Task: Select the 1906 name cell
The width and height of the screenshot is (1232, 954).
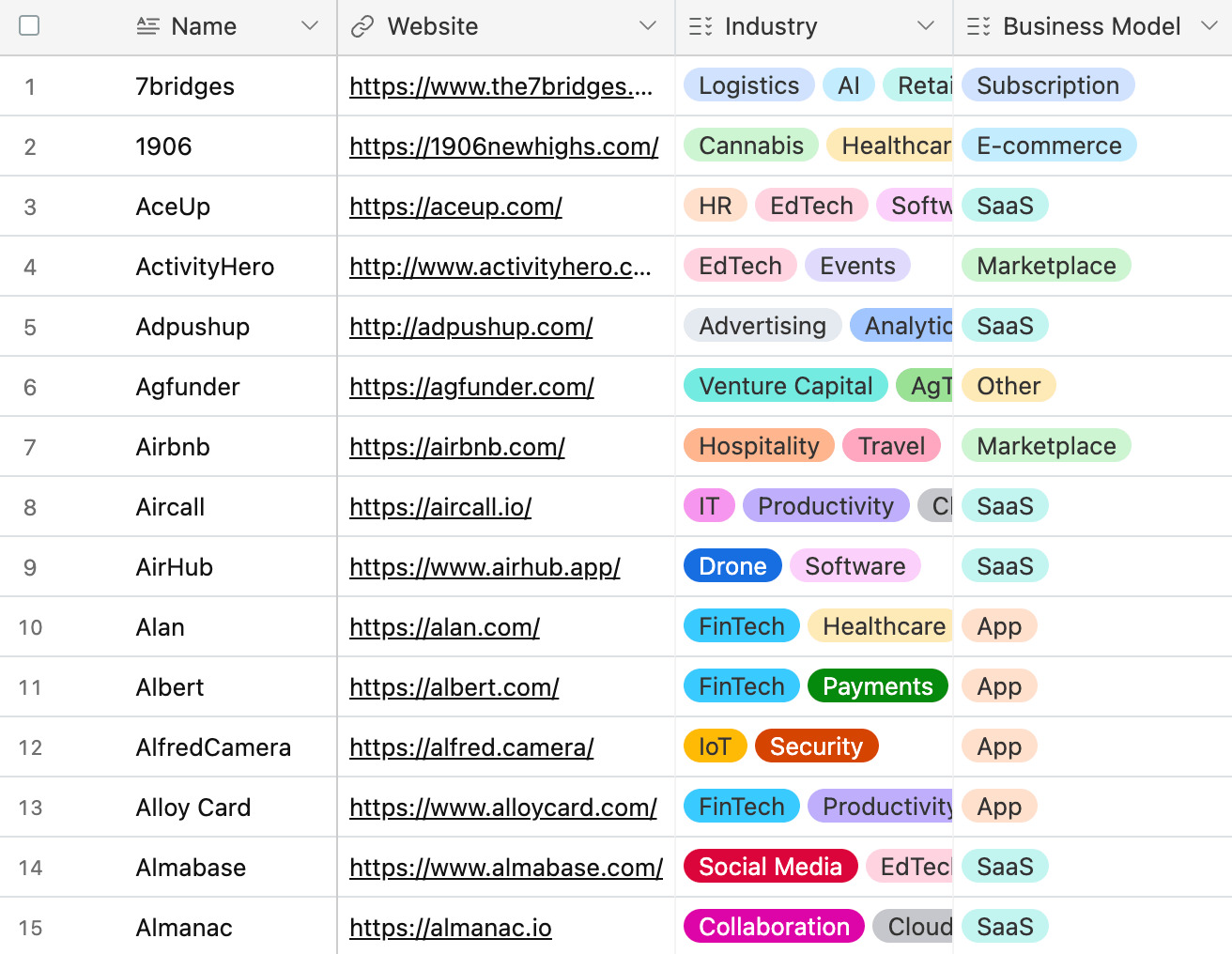Action: (x=163, y=146)
